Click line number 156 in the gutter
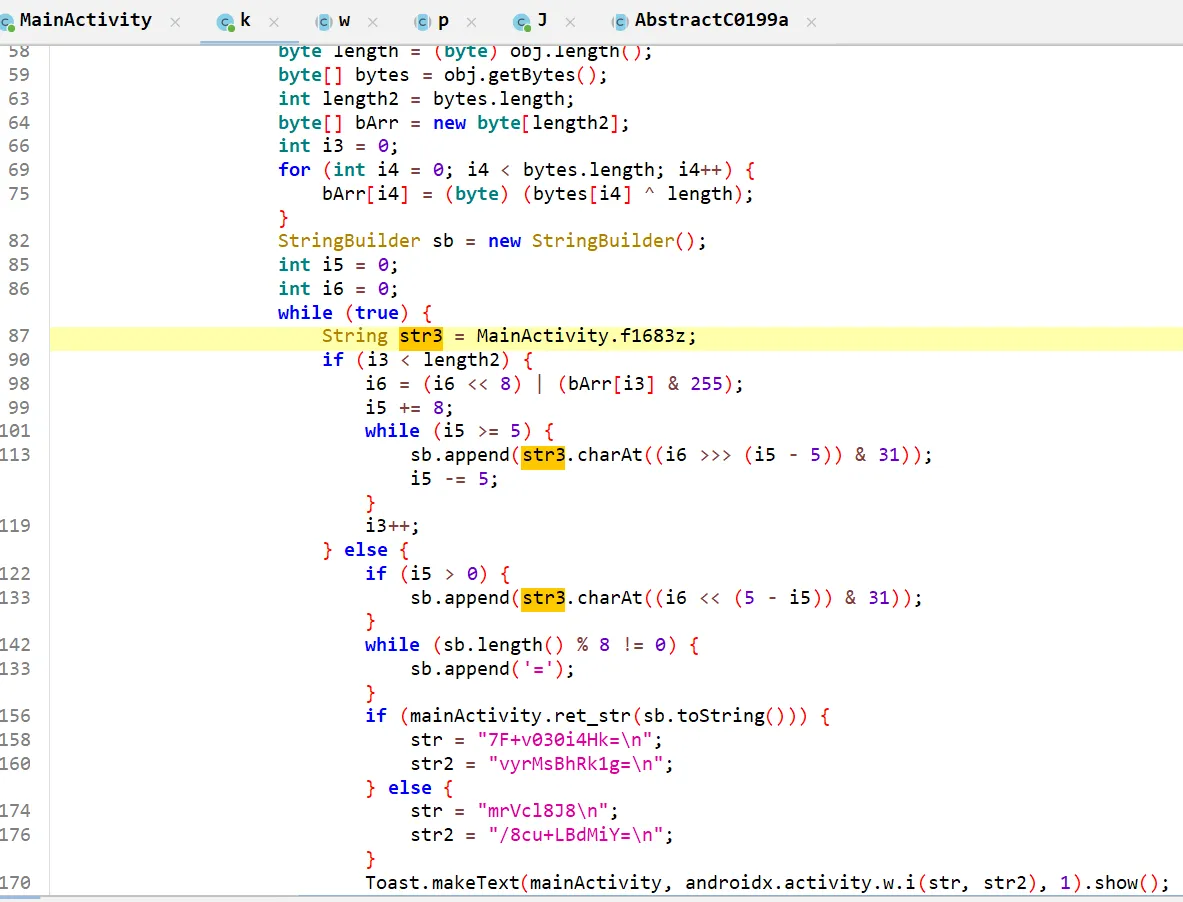Screen dimensions: 1183x902 tap(19, 716)
